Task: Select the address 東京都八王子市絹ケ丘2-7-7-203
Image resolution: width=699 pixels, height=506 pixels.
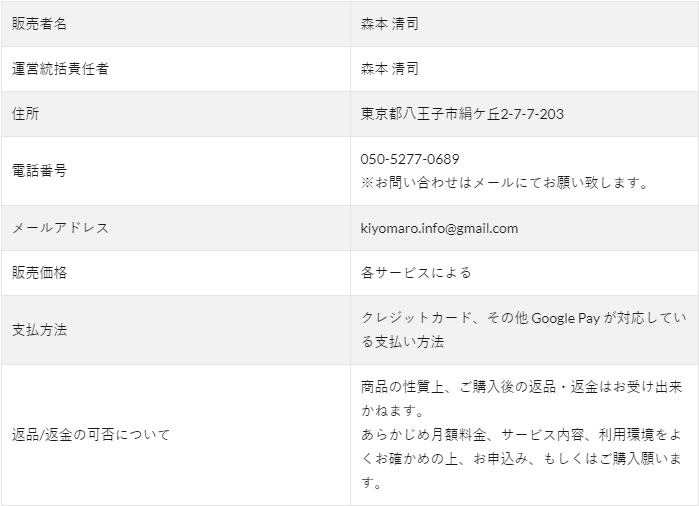Action: [462, 114]
